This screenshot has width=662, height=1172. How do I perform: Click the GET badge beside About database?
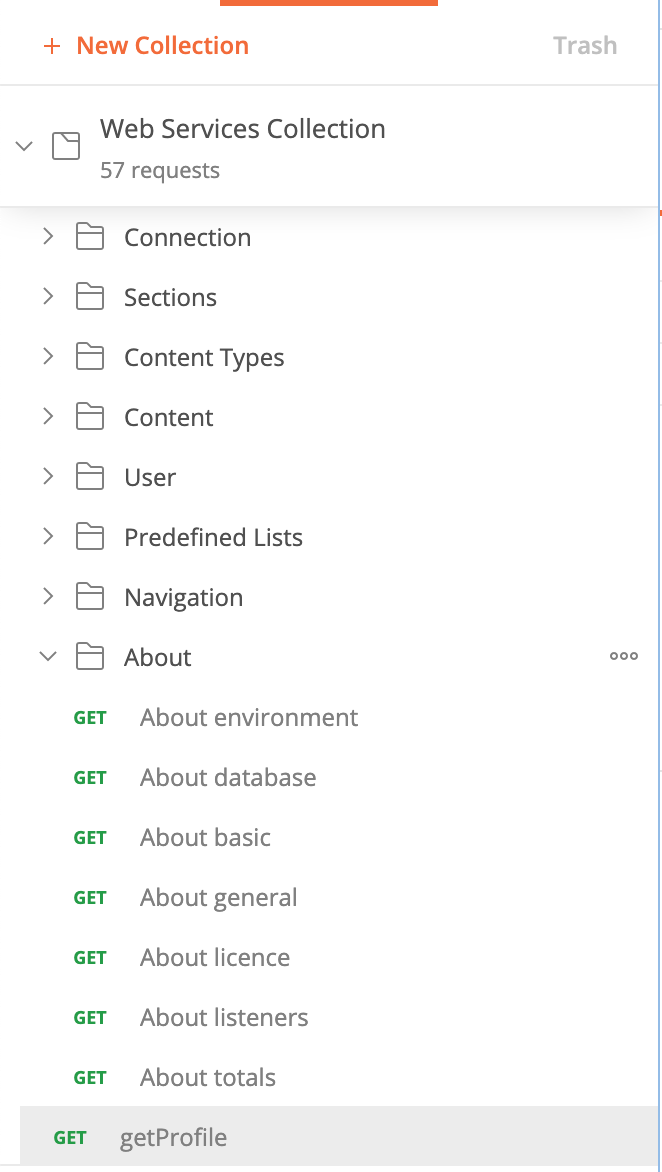point(90,777)
